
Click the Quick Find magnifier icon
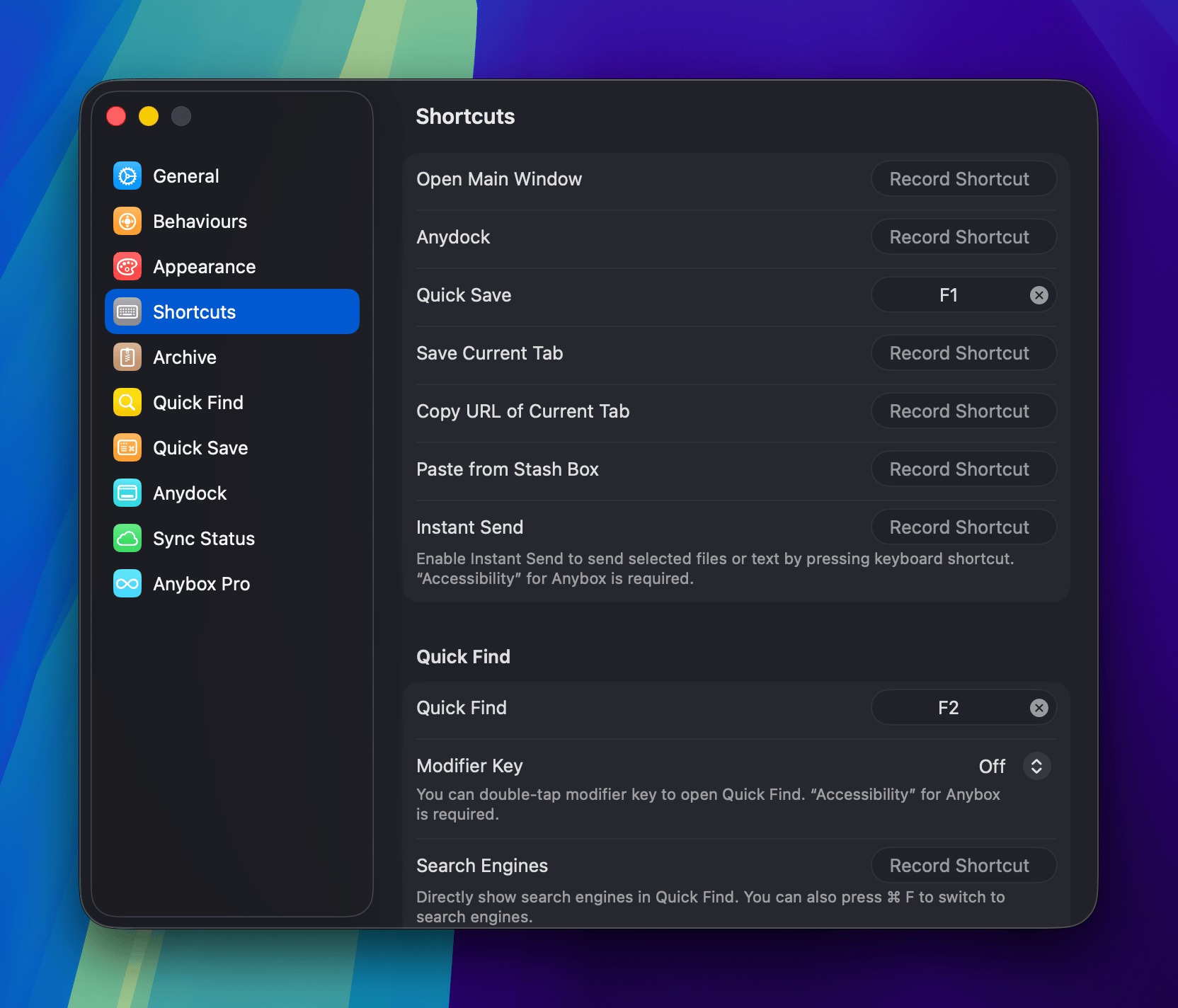(x=127, y=403)
